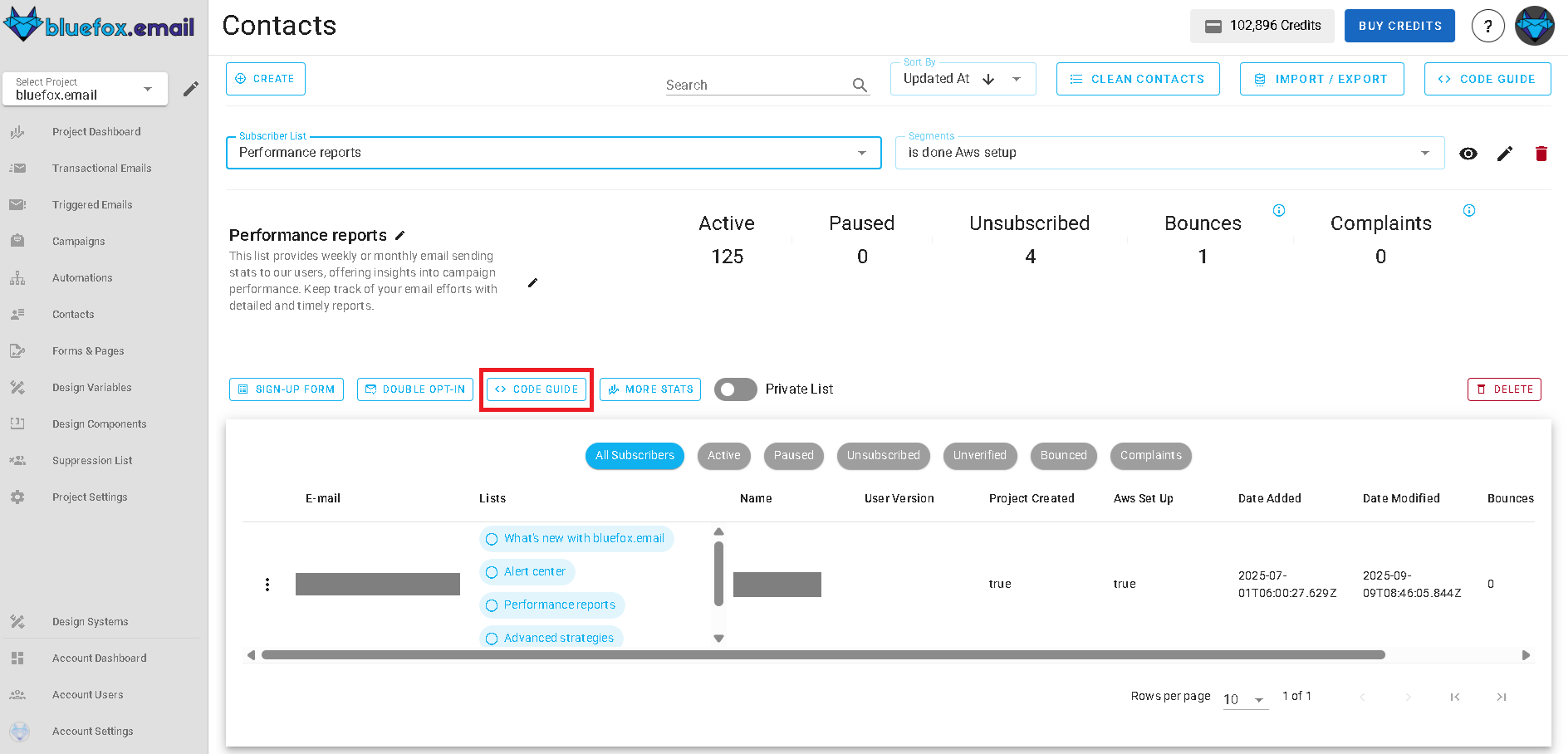This screenshot has width=1568, height=754.
Task: Show All Subscribers filter
Action: tap(635, 456)
